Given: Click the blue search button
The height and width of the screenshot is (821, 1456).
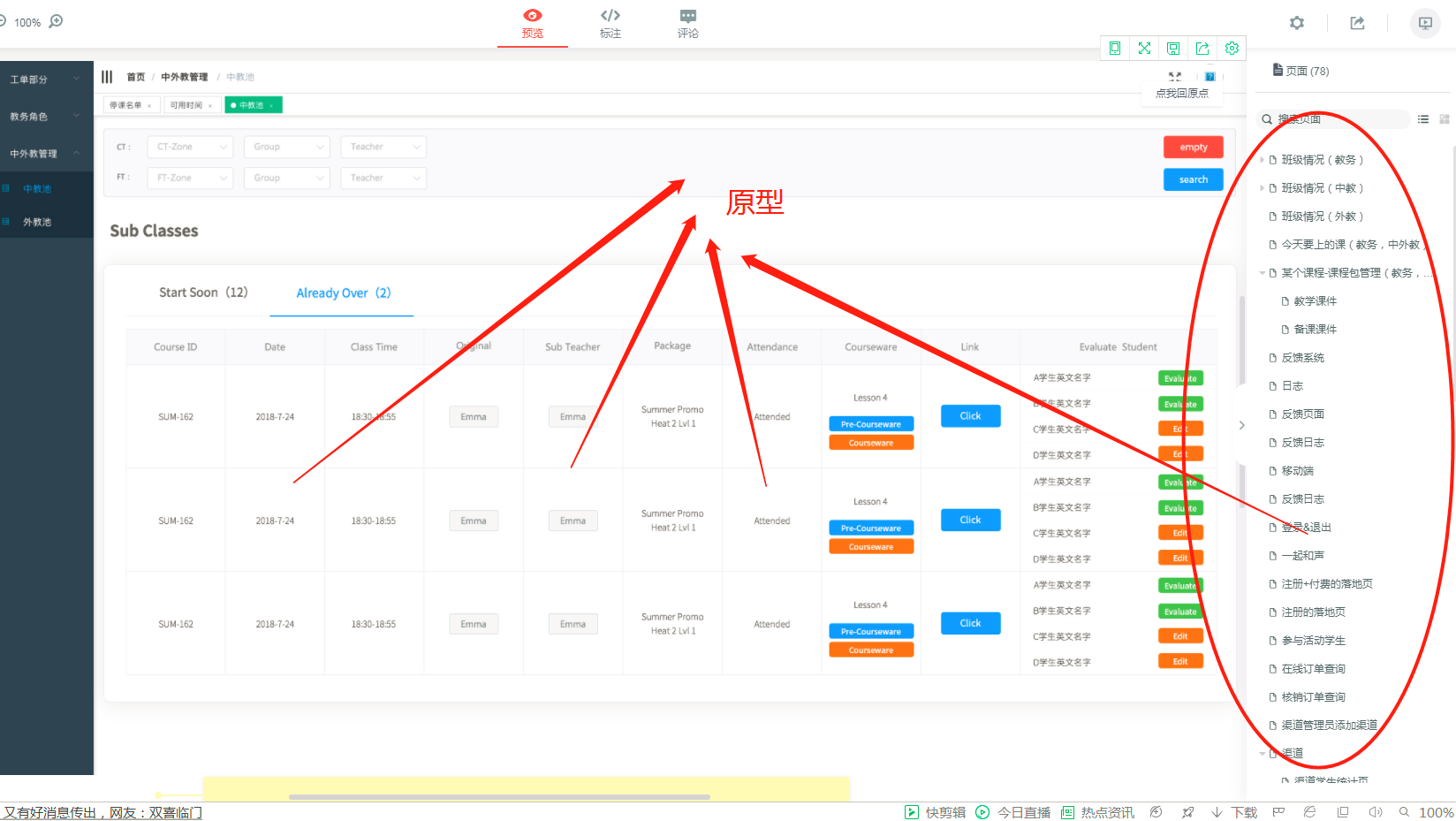Looking at the screenshot, I should pos(1193,179).
